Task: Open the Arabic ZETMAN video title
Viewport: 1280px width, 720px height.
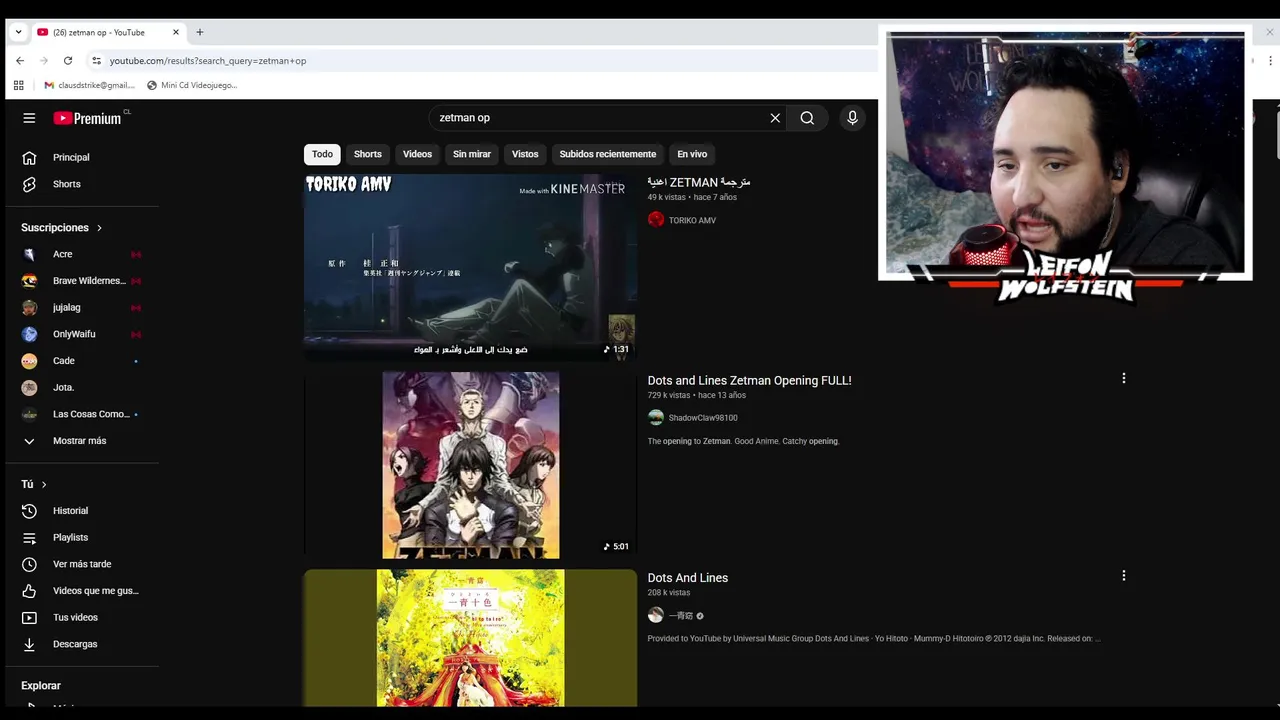Action: point(699,182)
